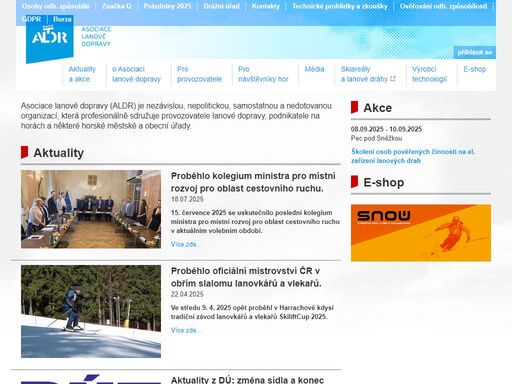Open Školení osob pověřených činností event link
Viewport: 512px width, 384px height.
pos(413,156)
